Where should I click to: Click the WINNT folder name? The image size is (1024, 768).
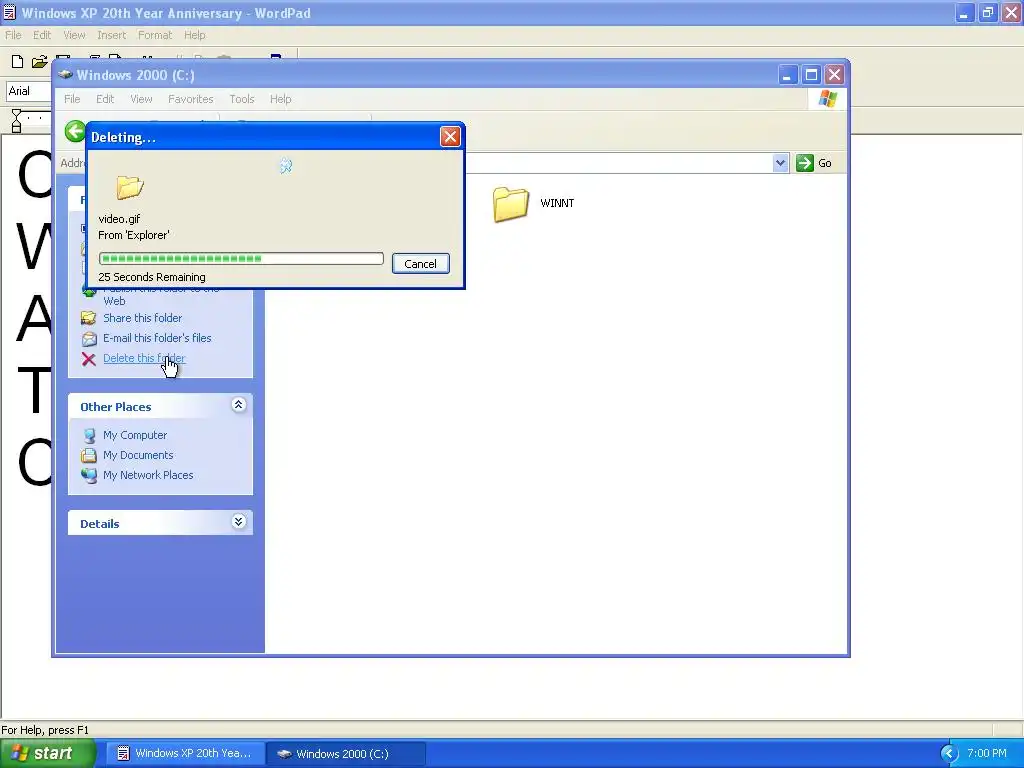click(557, 203)
